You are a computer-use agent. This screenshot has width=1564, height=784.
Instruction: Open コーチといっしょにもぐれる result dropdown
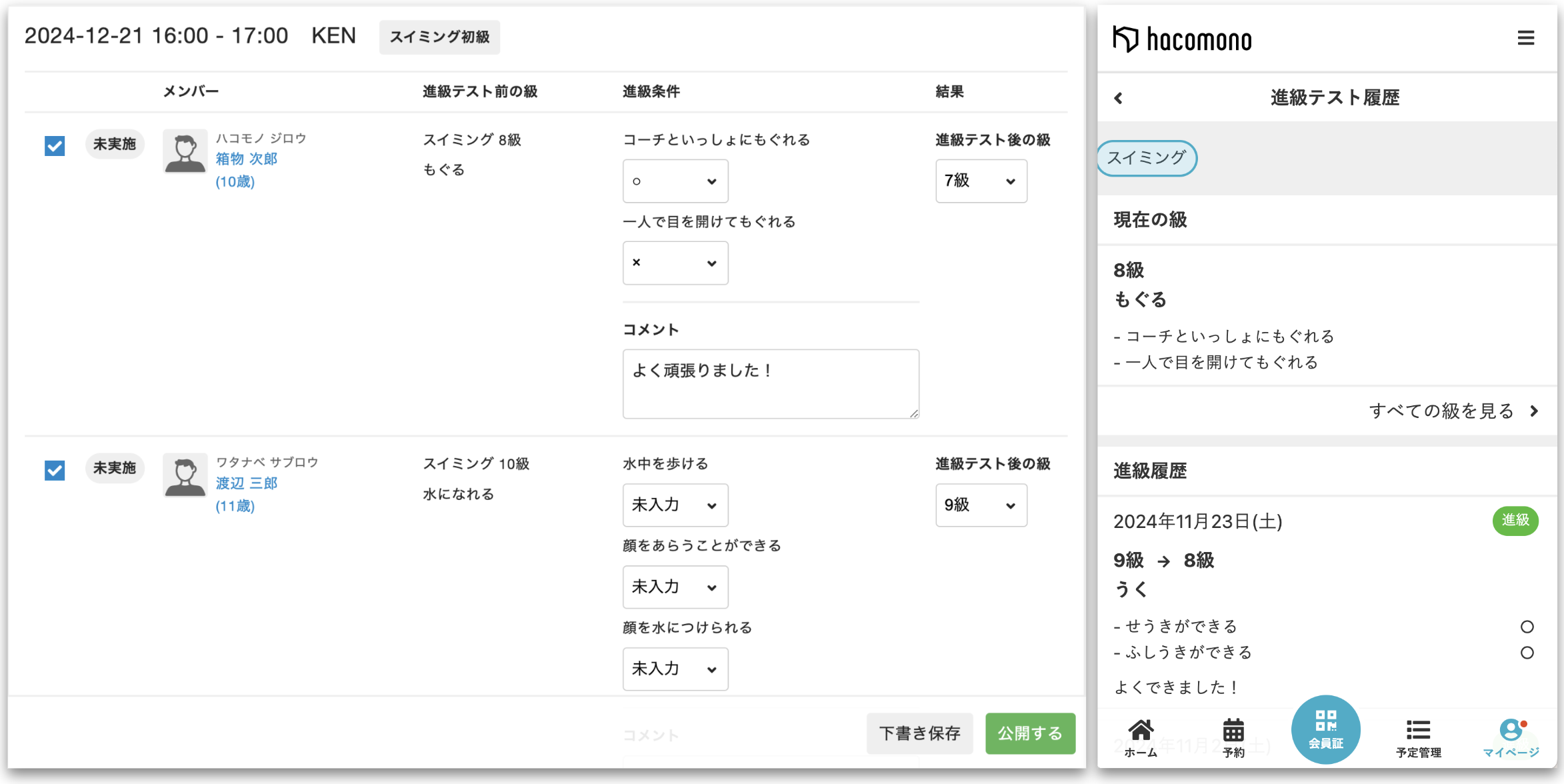[675, 181]
